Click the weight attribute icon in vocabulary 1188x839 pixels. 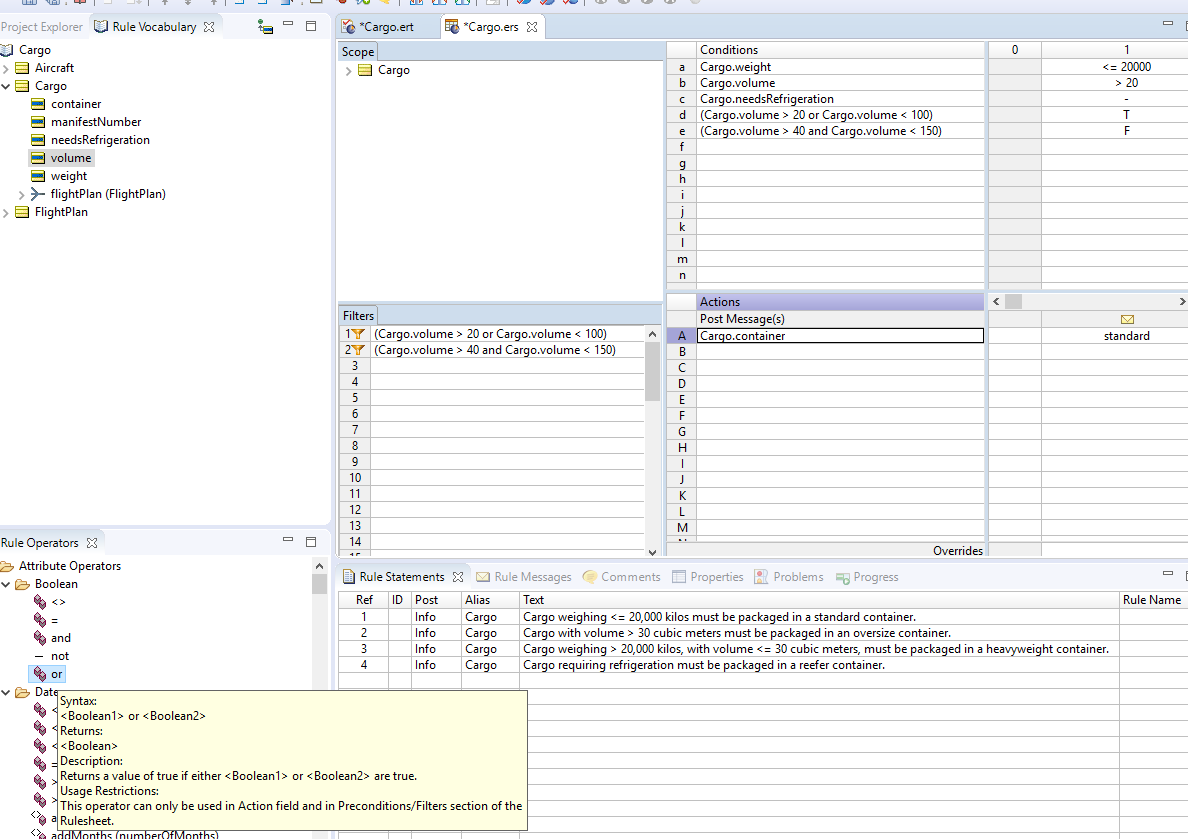[38, 176]
